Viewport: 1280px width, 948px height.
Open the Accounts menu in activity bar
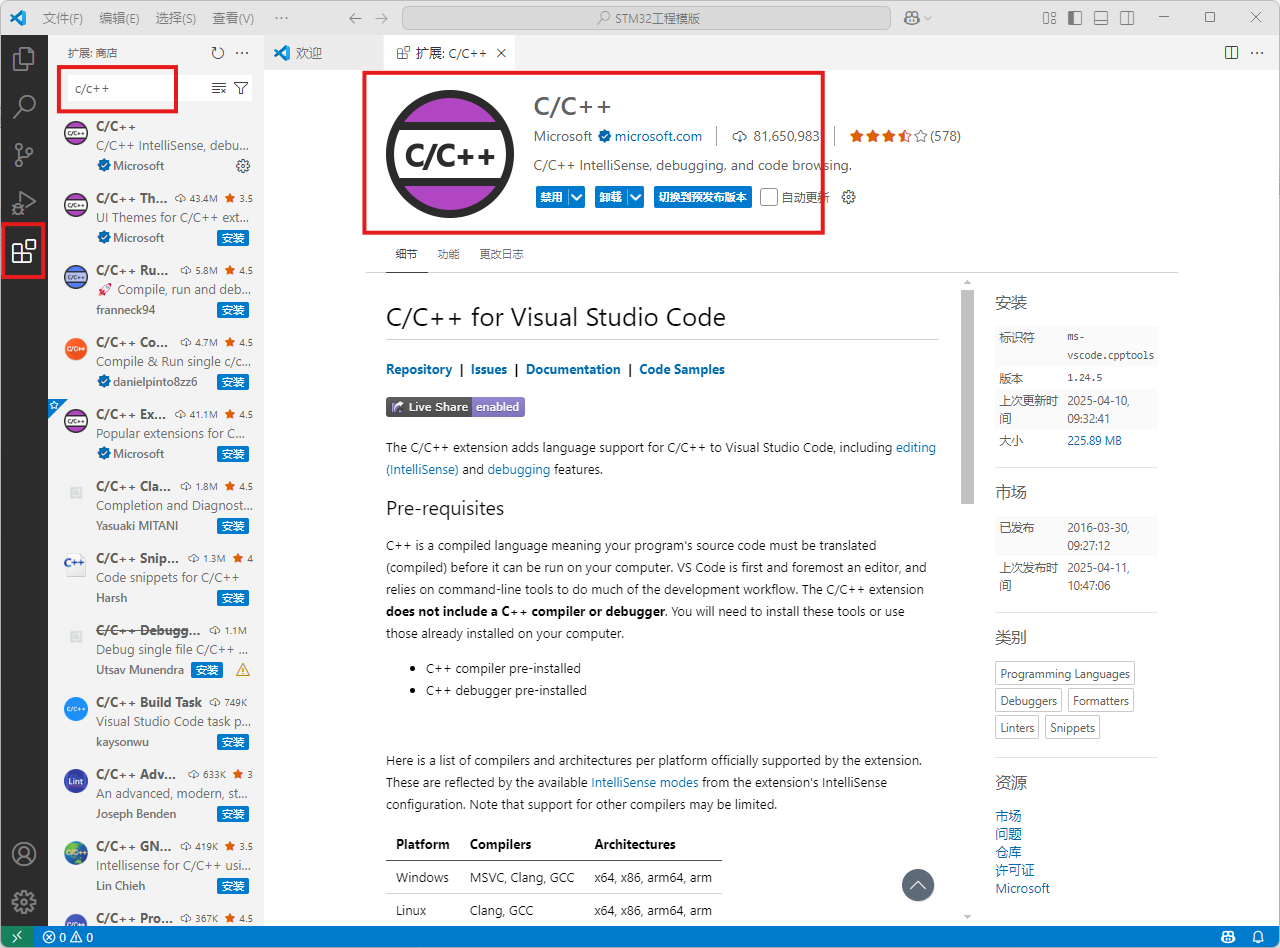(x=23, y=854)
